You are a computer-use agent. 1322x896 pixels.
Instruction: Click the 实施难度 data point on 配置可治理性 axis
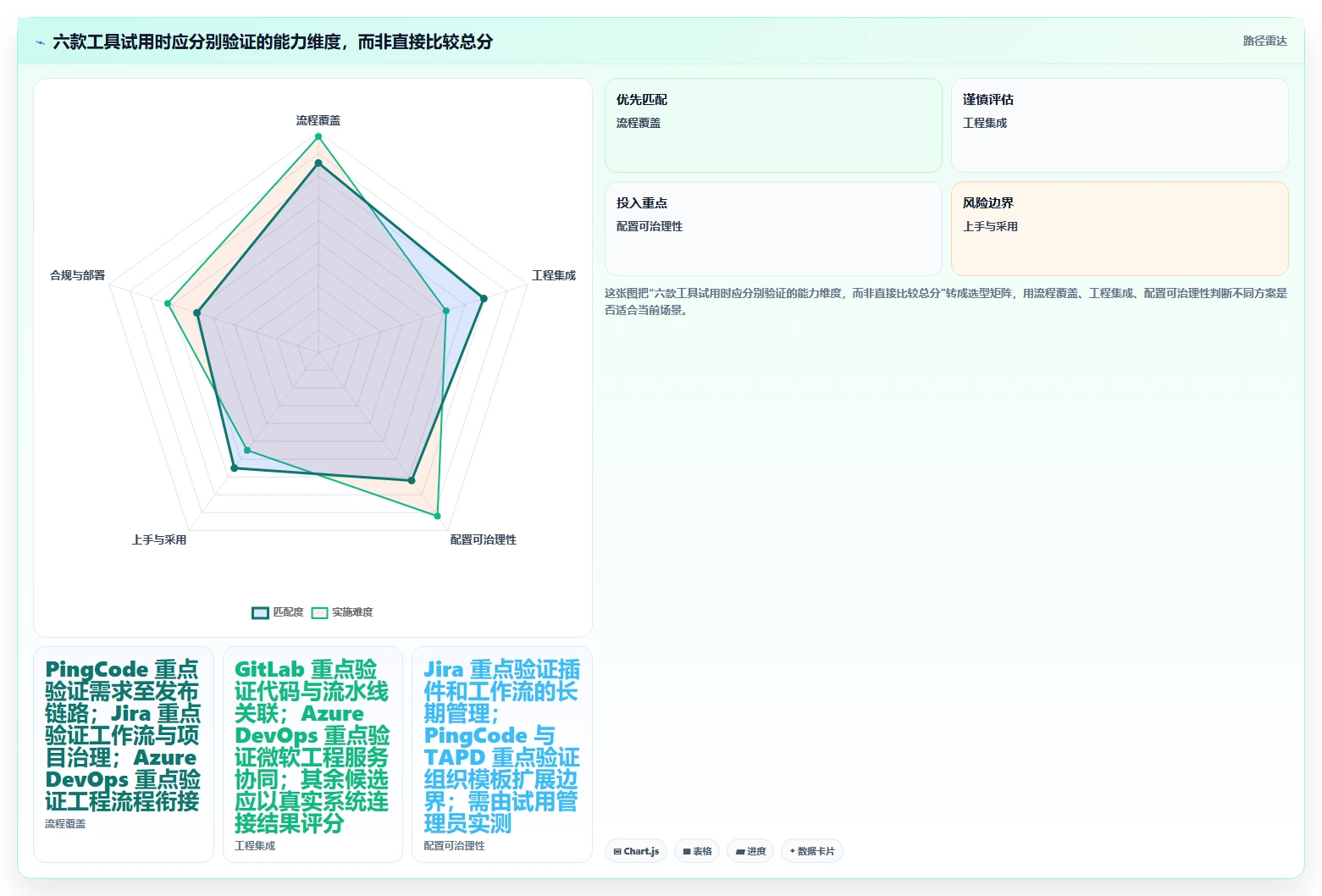pos(438,516)
